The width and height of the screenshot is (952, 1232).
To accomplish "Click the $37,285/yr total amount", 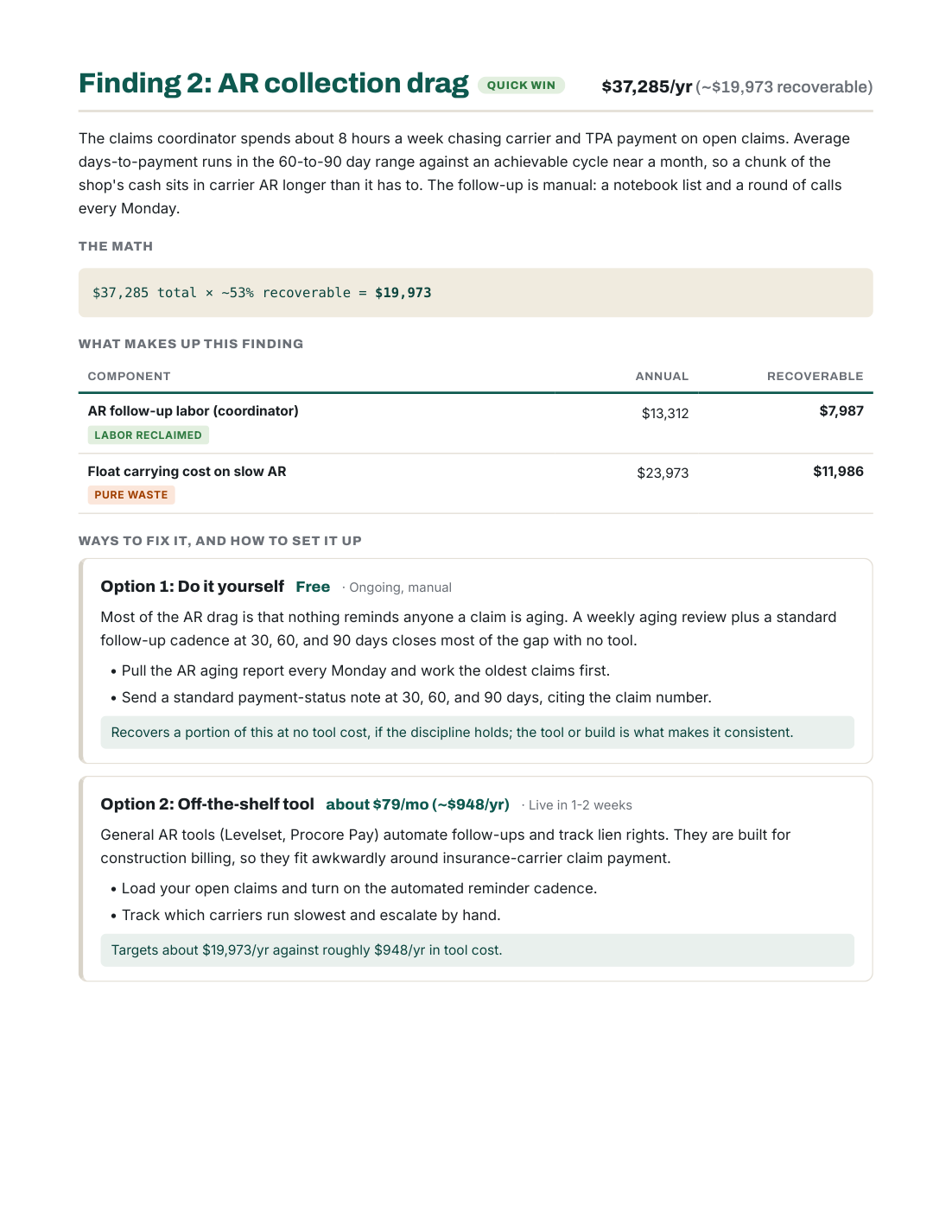I will coord(647,86).
